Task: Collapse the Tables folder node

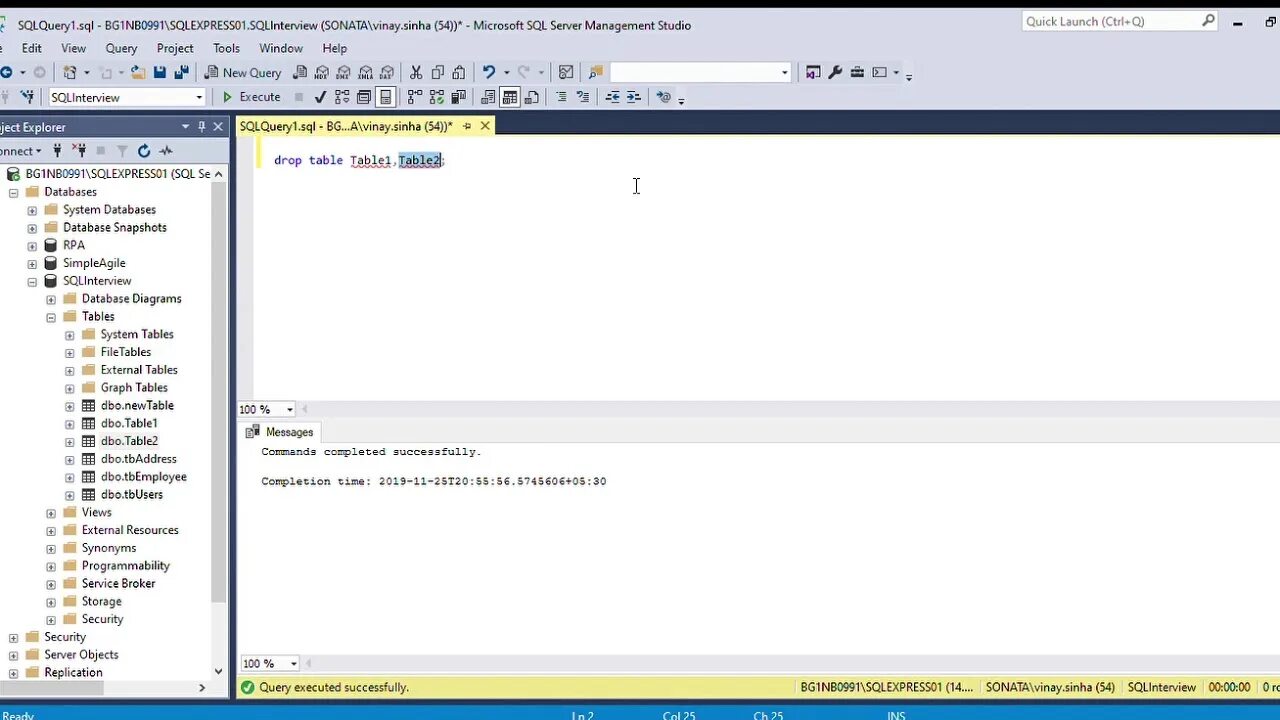Action: pyautogui.click(x=51, y=317)
